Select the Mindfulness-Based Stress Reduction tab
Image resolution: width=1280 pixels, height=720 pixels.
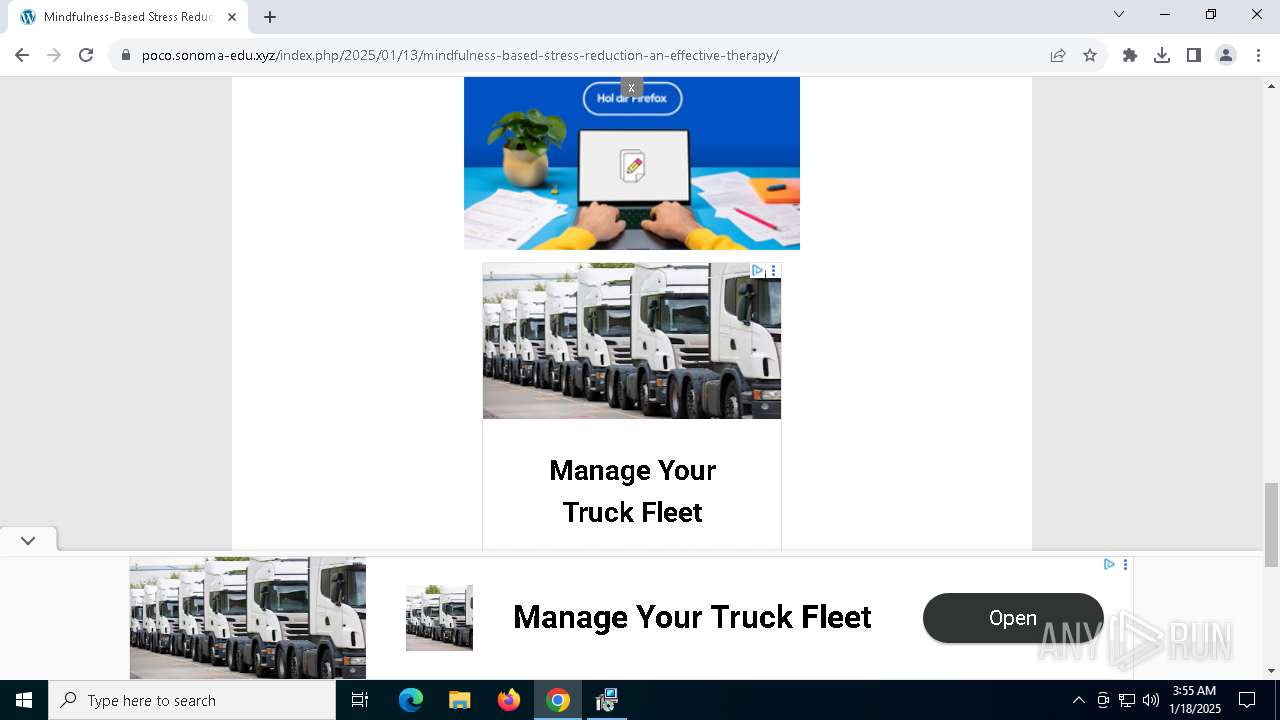point(128,17)
